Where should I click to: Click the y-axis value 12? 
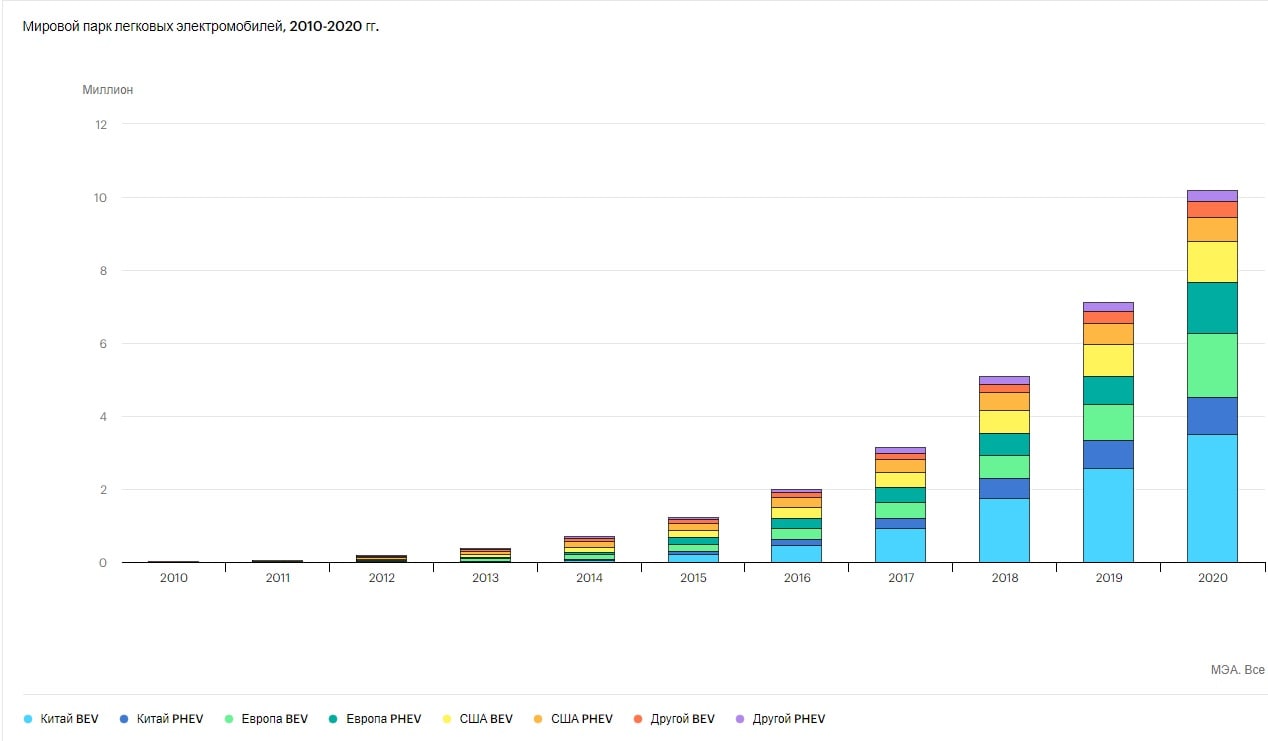100,125
